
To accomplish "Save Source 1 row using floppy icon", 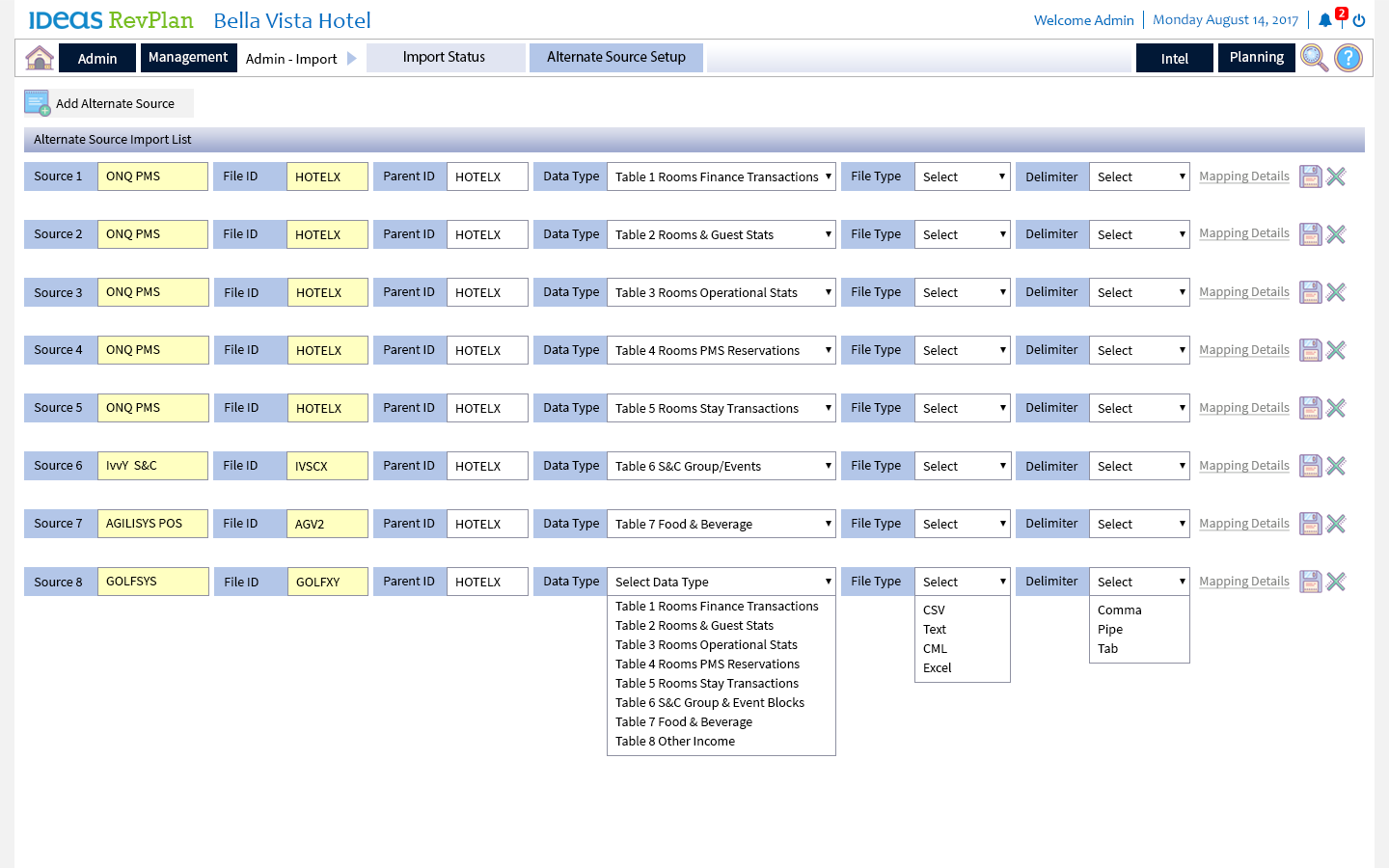I will [x=1310, y=176].
